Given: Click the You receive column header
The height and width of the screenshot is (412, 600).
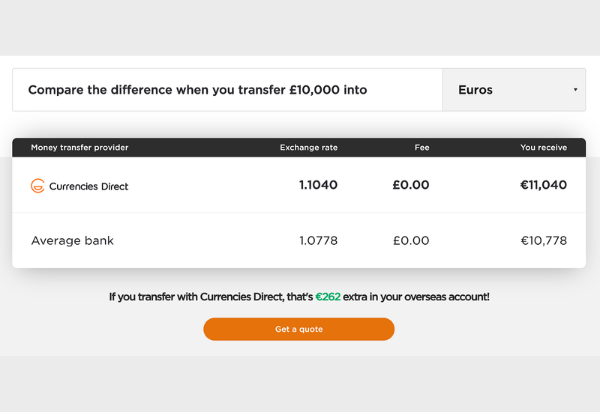Looking at the screenshot, I should pyautogui.click(x=543, y=148).
